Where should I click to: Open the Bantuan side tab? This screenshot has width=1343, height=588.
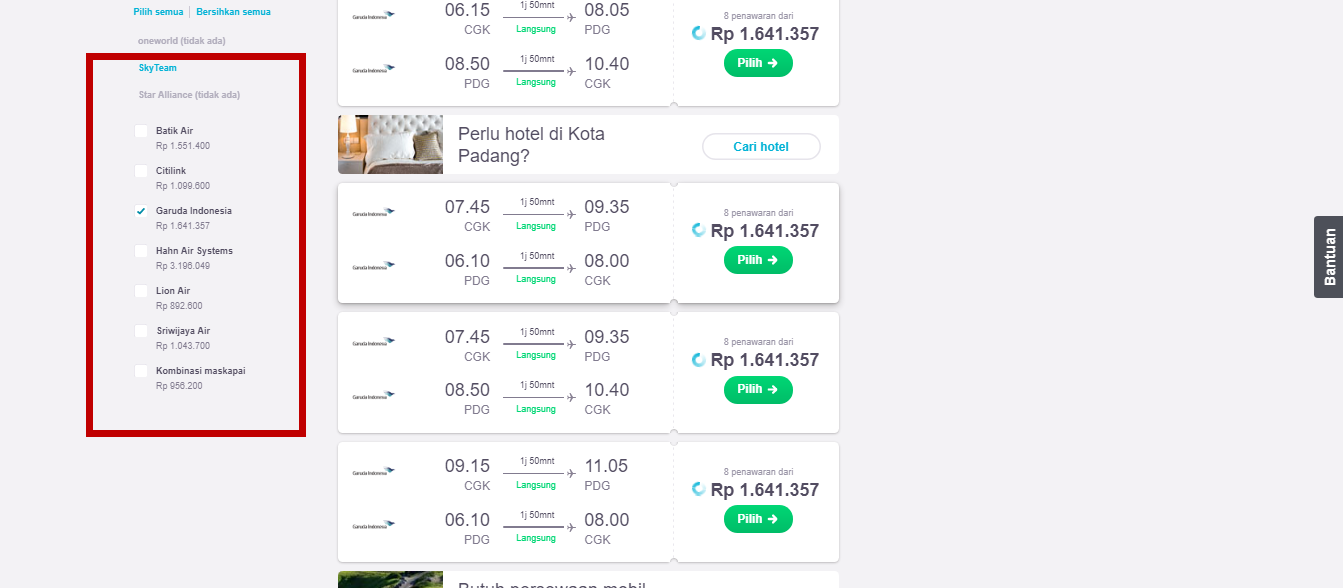[1328, 257]
